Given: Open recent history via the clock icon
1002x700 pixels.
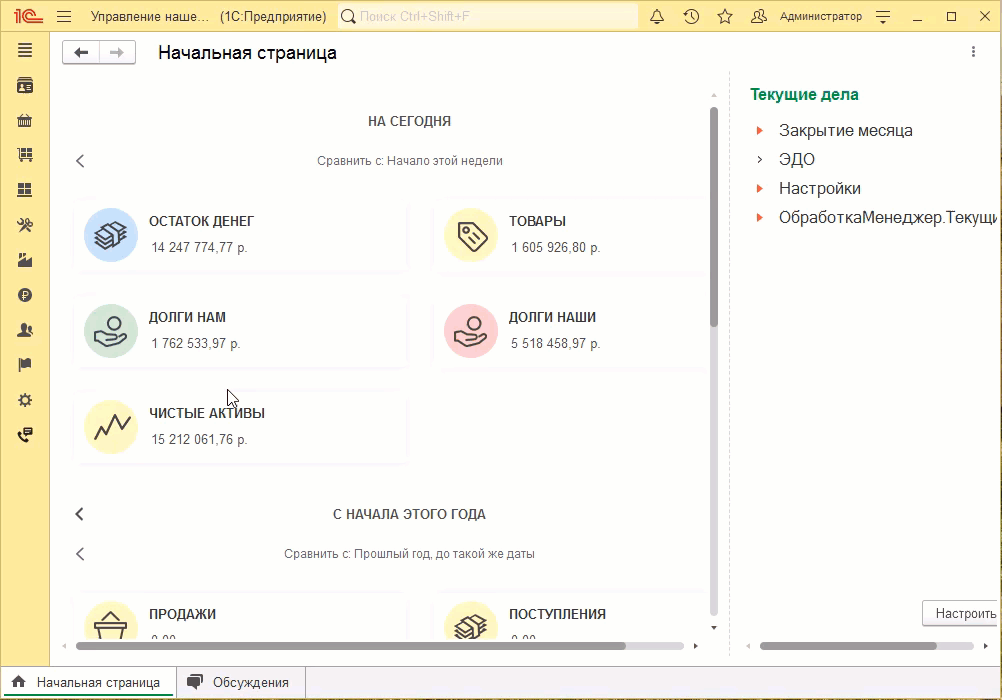Looking at the screenshot, I should (x=691, y=16).
